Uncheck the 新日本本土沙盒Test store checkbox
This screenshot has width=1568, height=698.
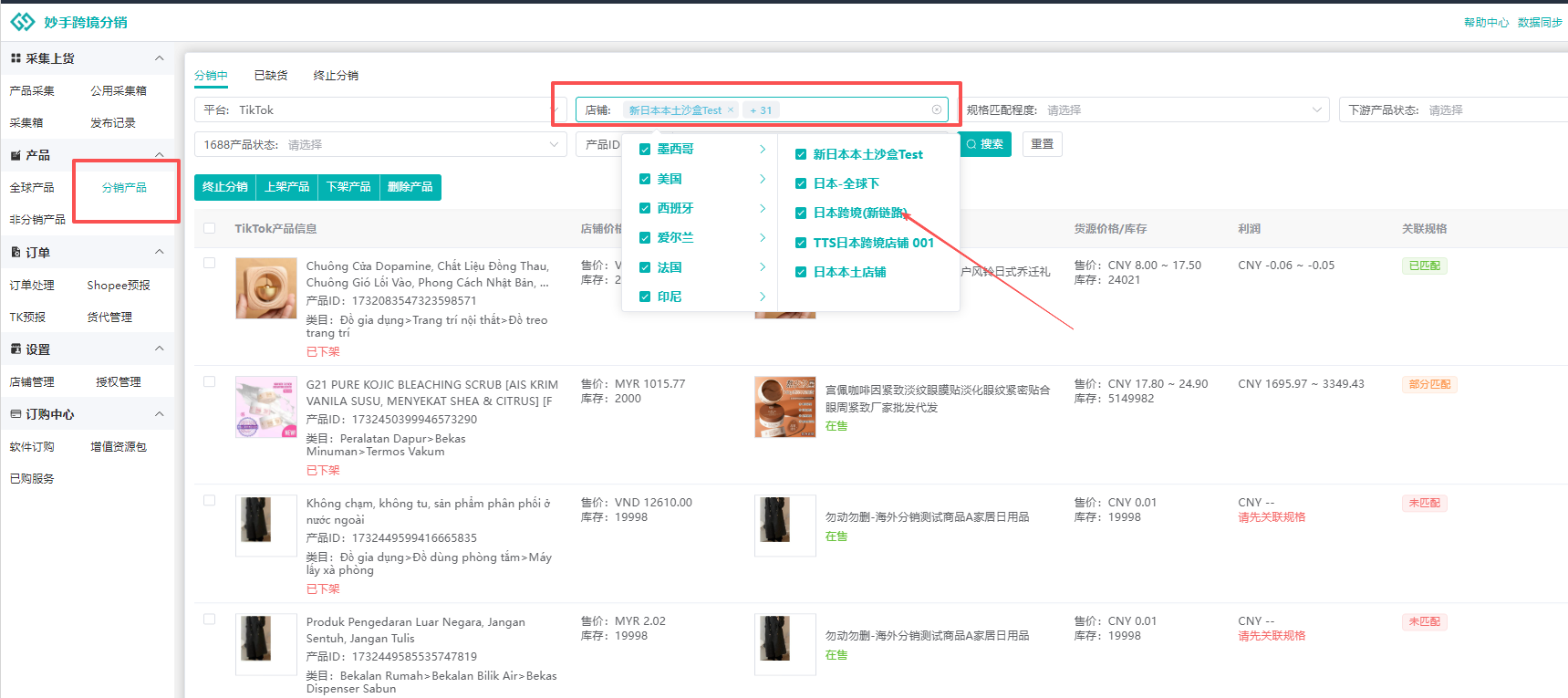pos(801,154)
